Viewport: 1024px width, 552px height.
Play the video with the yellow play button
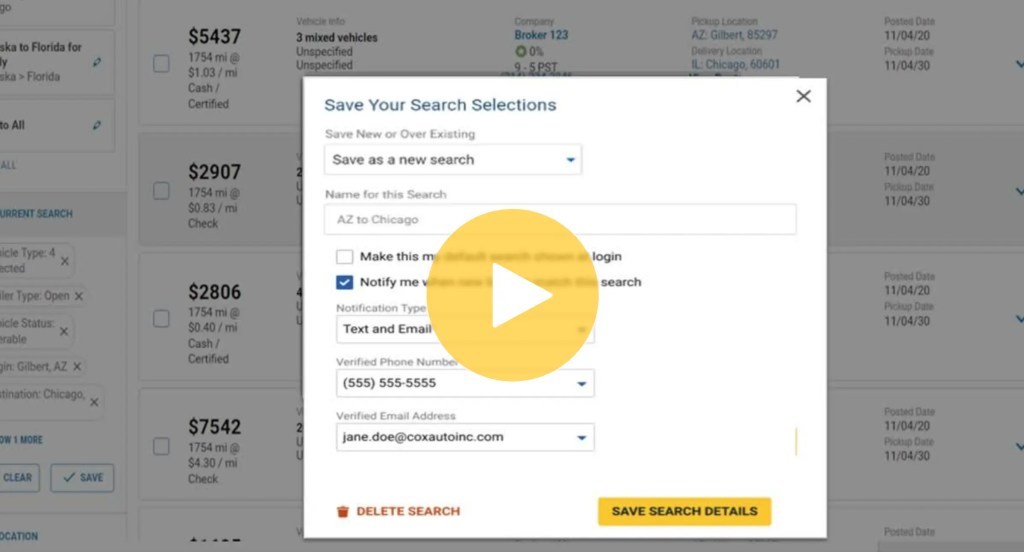pyautogui.click(x=512, y=295)
